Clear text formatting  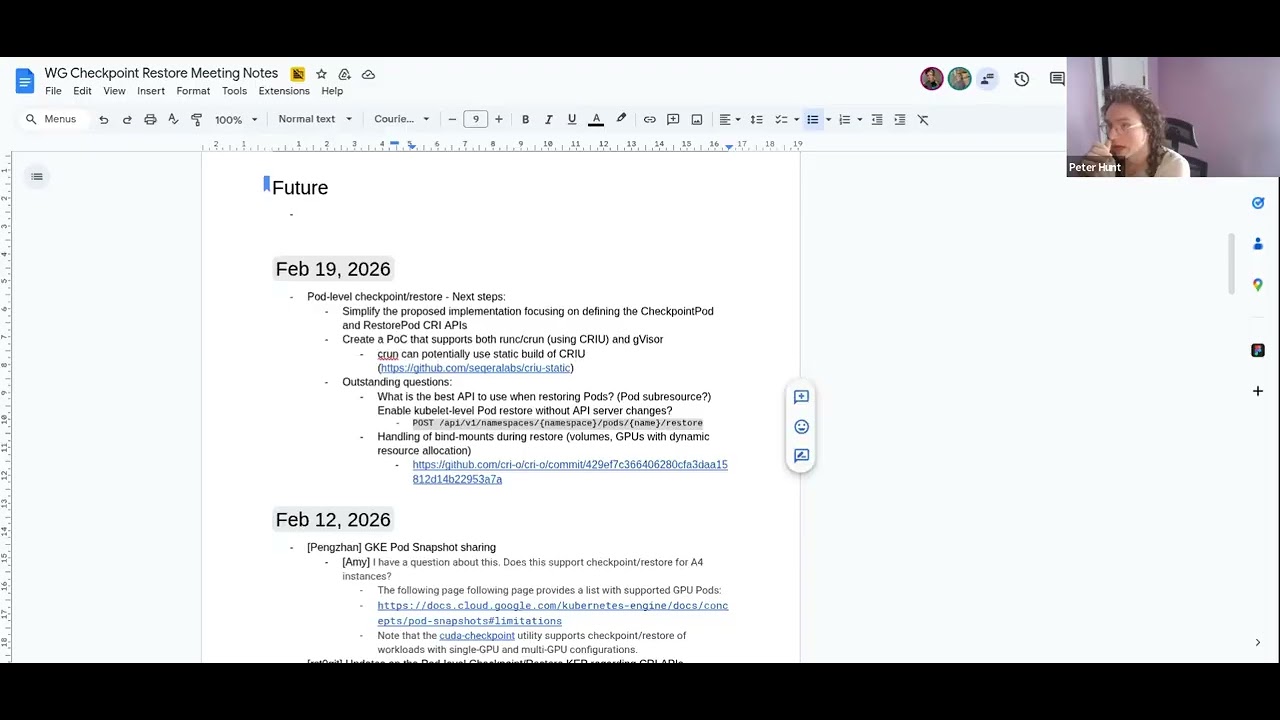point(923,119)
